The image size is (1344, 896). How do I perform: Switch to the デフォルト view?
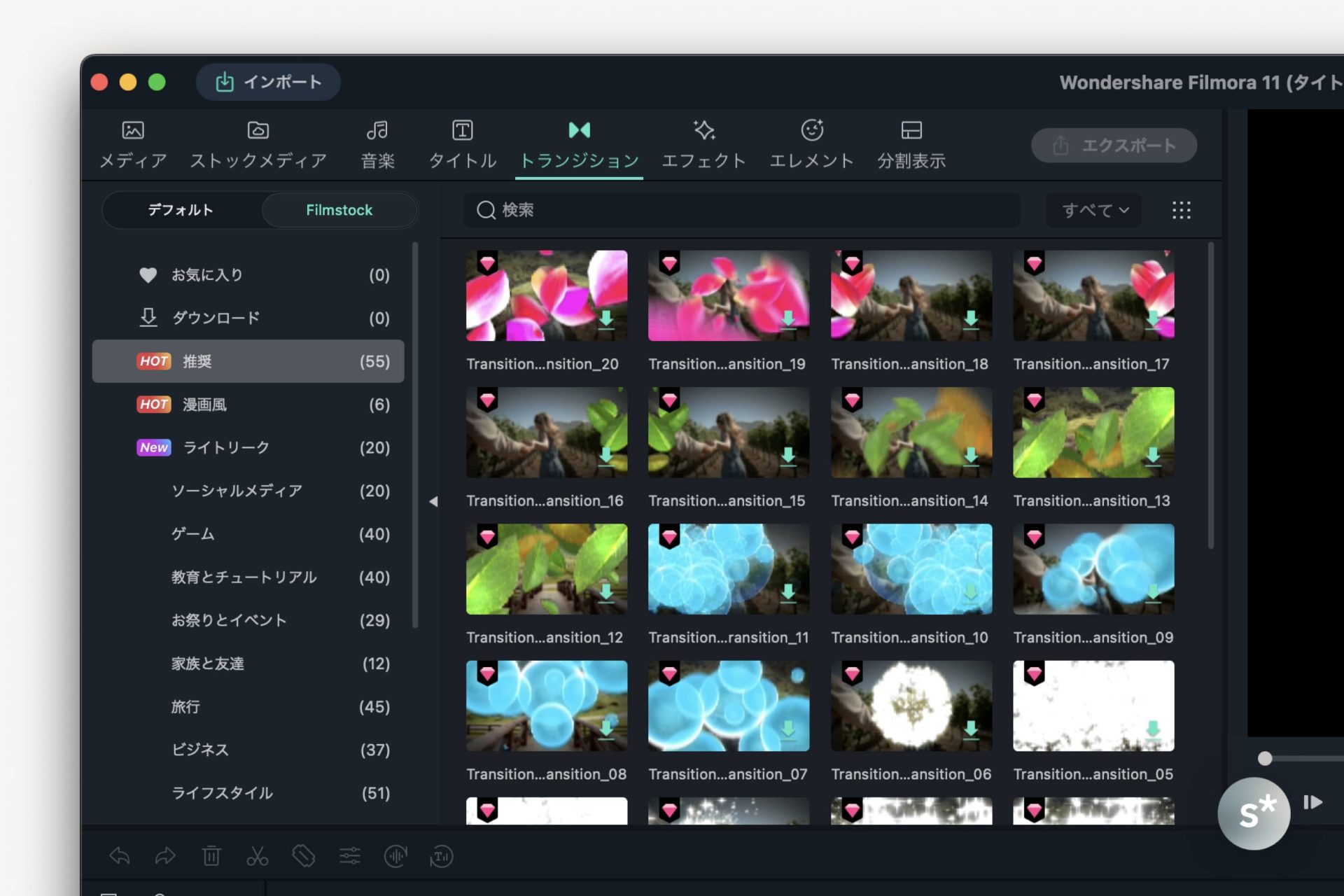click(180, 209)
